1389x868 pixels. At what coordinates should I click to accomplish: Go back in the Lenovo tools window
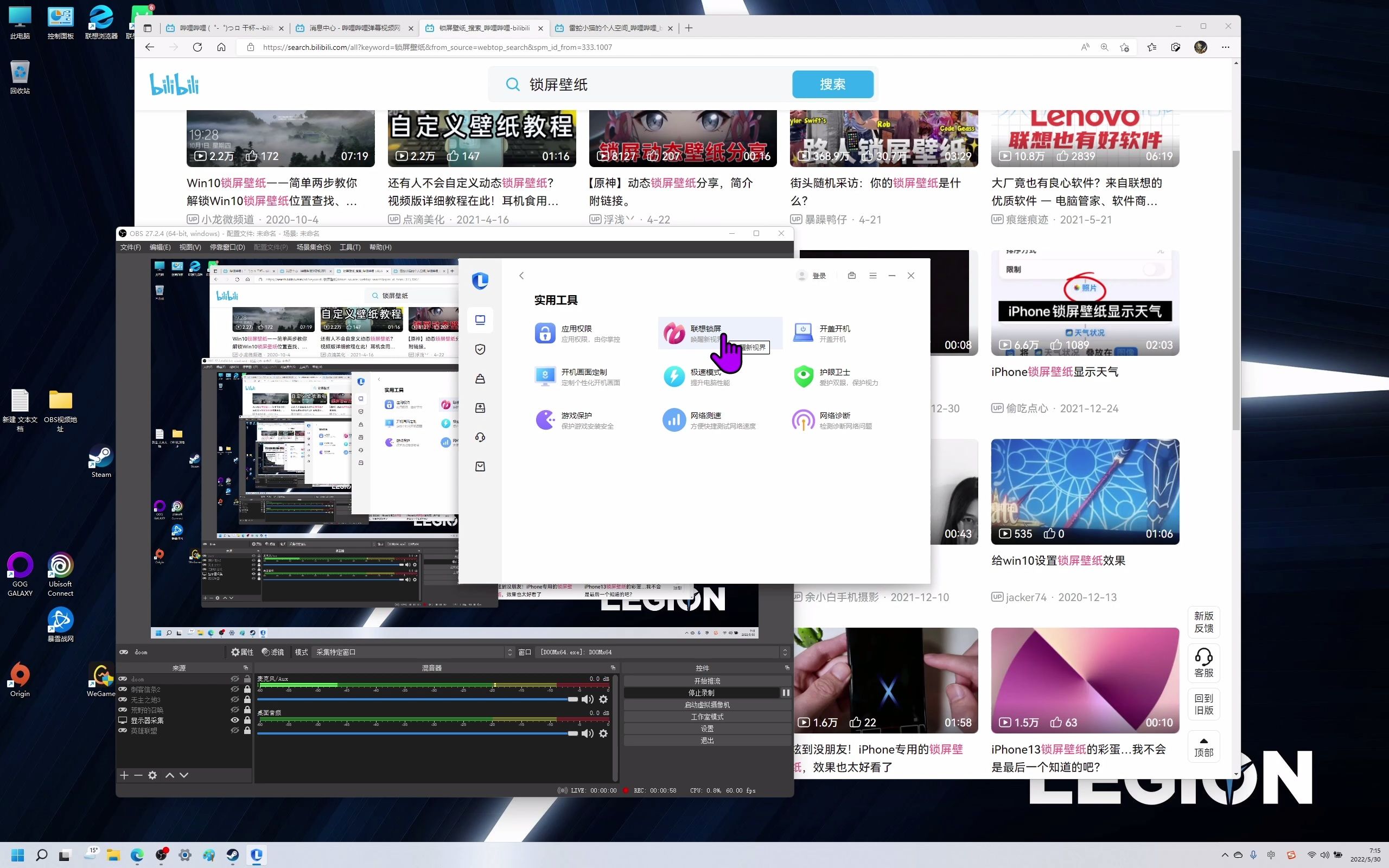(521, 276)
